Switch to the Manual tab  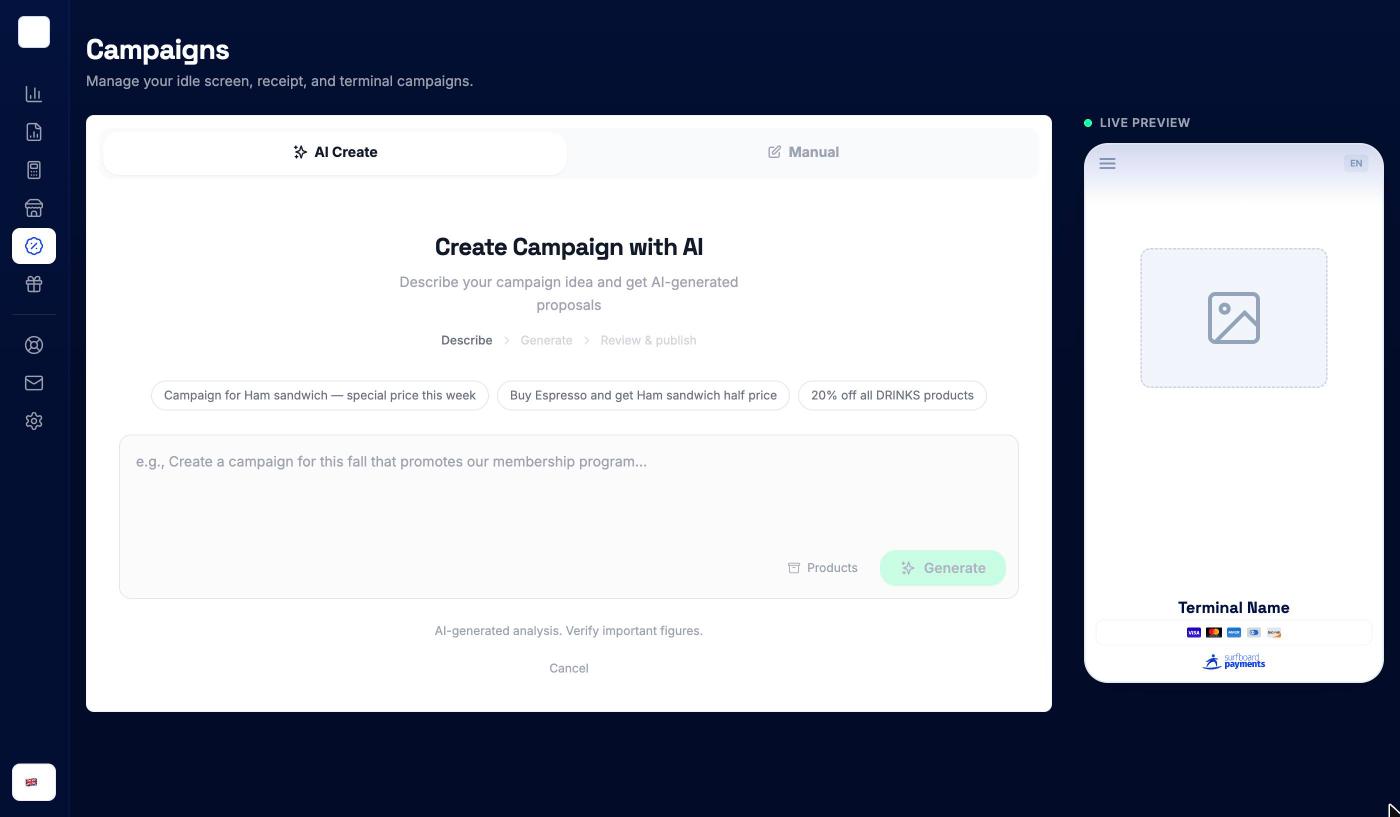(803, 152)
